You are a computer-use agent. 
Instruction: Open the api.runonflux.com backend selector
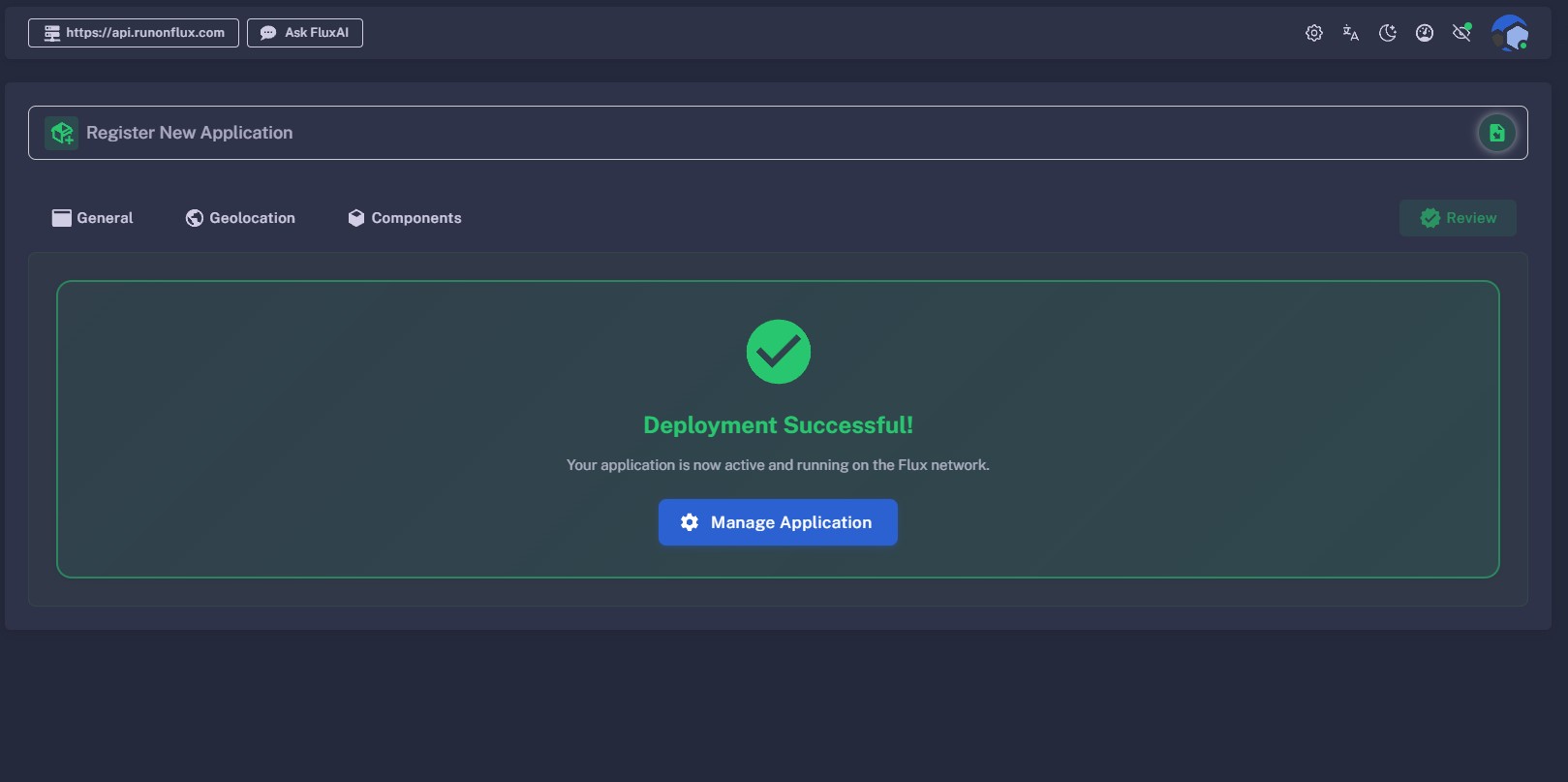point(134,33)
